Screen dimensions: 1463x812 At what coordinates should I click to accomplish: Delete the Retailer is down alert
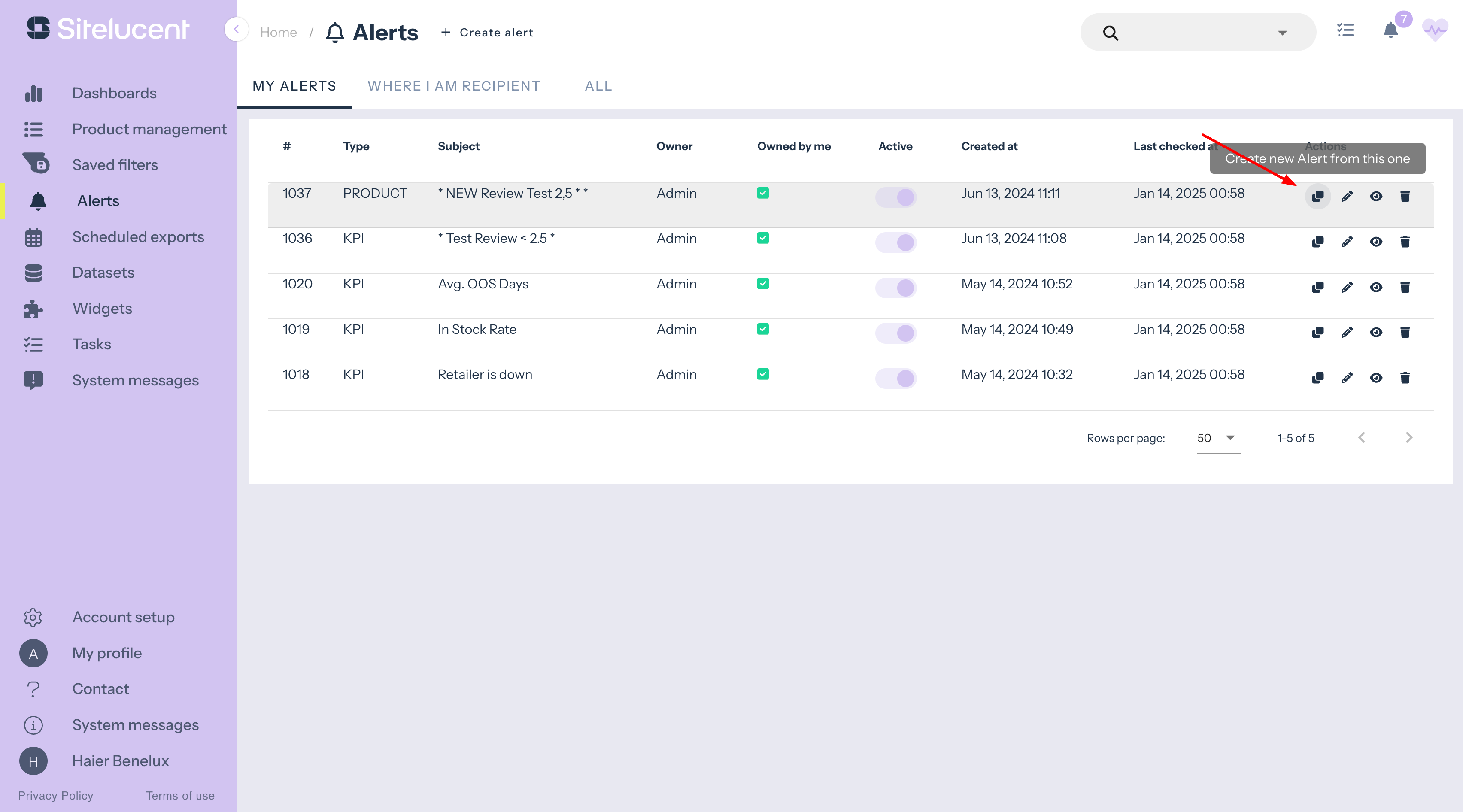pyautogui.click(x=1405, y=378)
